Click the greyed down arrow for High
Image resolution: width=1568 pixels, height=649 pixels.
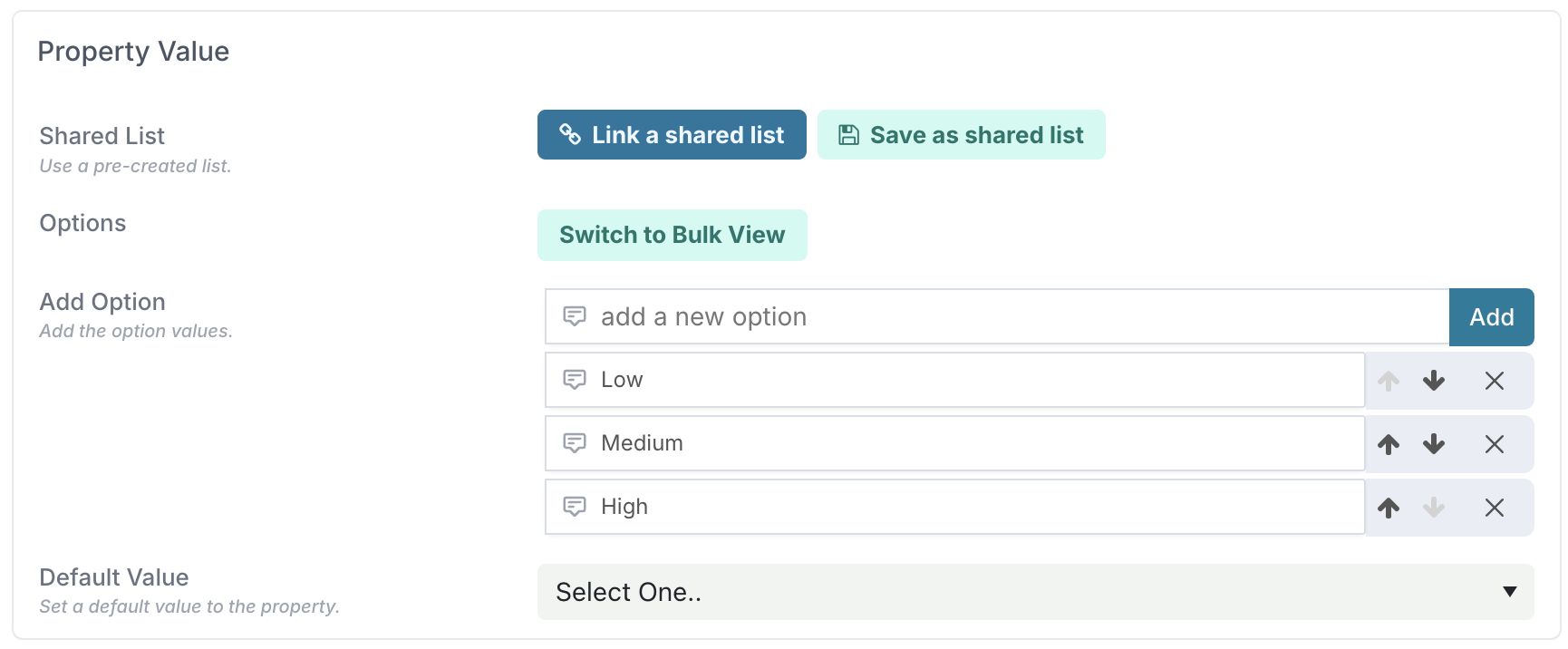(x=1434, y=508)
